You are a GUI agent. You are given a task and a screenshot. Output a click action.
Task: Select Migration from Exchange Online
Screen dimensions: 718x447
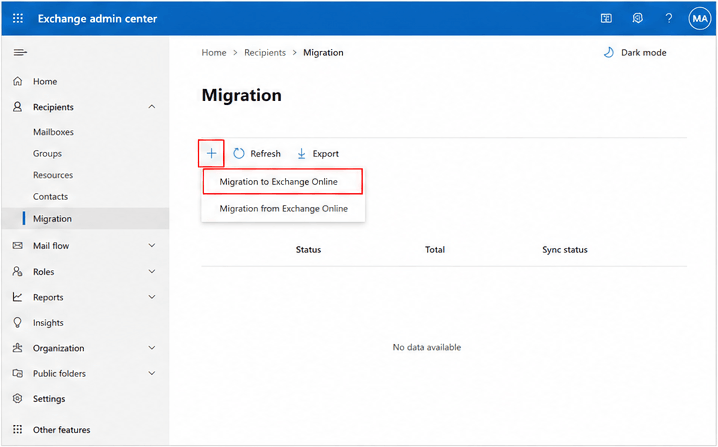click(283, 208)
